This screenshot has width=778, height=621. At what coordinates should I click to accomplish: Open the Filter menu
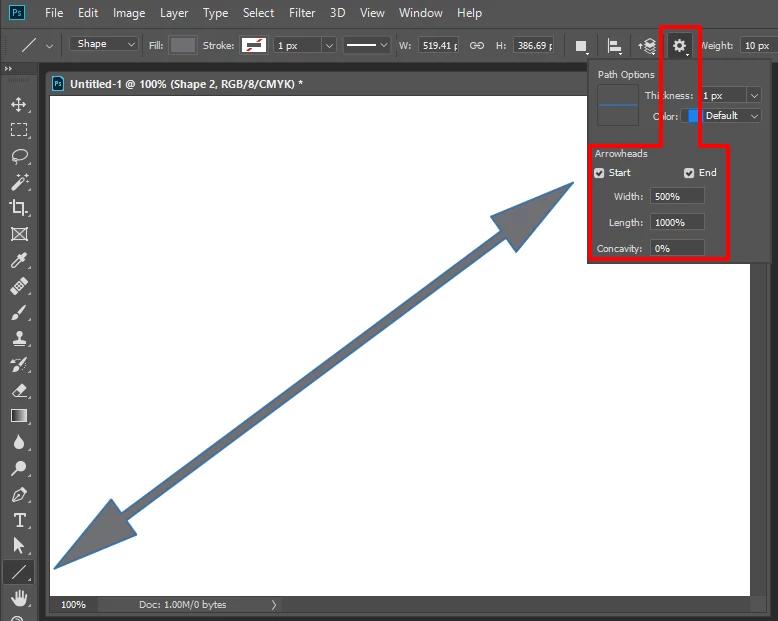pyautogui.click(x=302, y=13)
